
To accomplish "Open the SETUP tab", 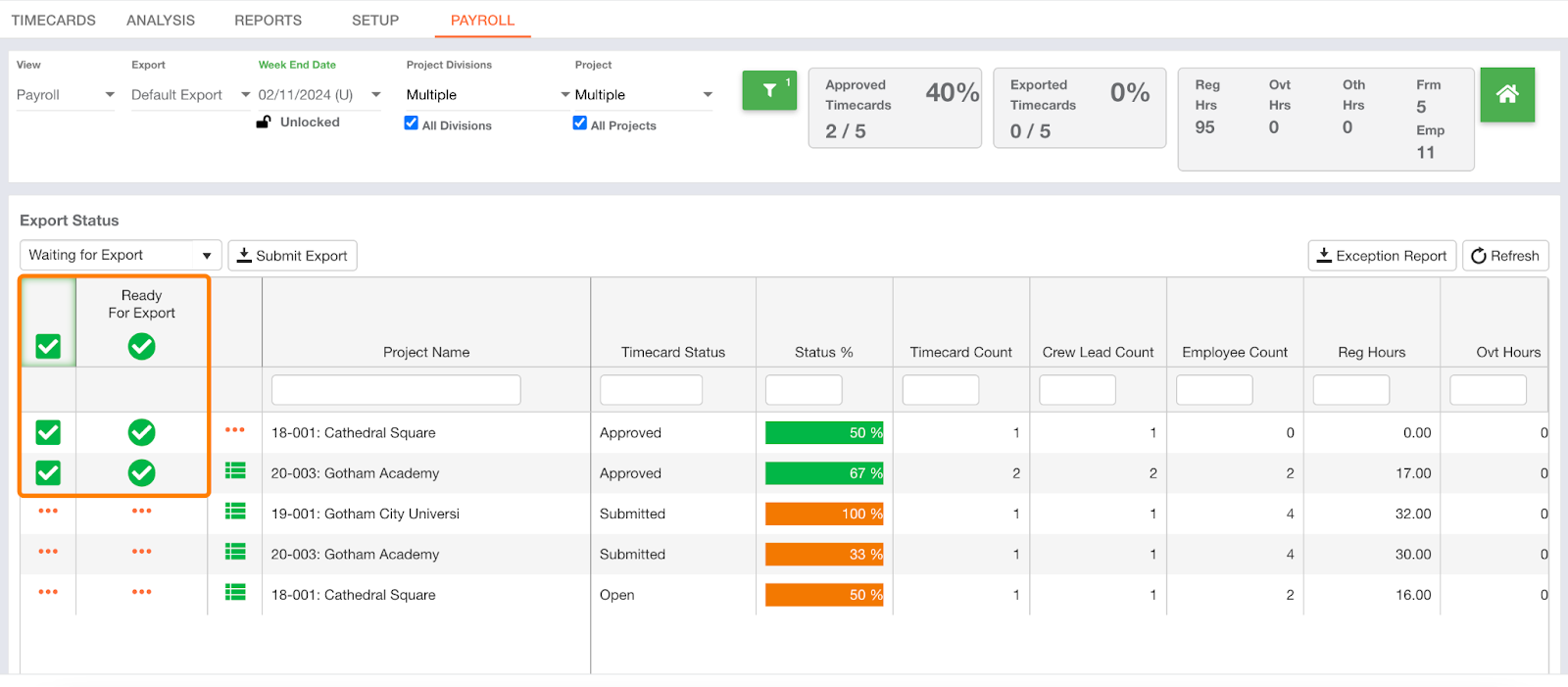I will (375, 20).
